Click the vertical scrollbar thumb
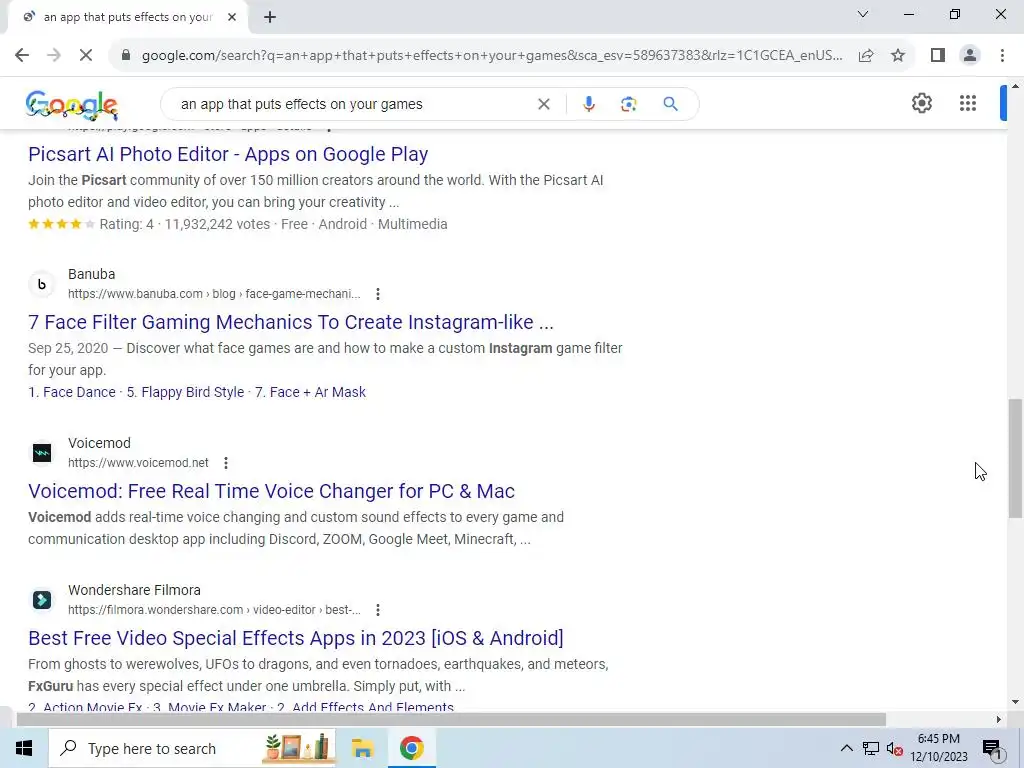Screen dimensions: 1024x768 point(1015,458)
